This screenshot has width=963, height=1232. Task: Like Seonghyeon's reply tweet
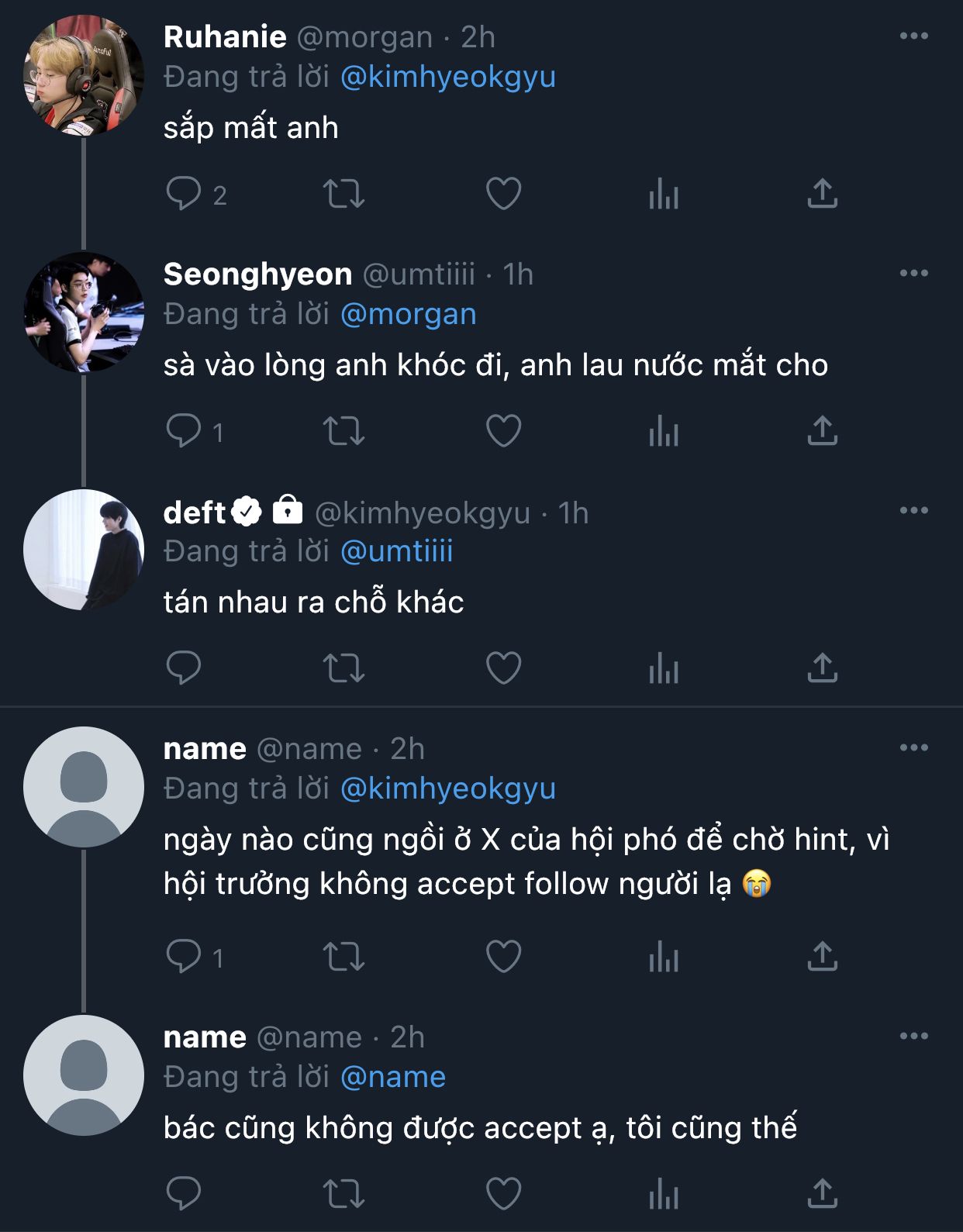[x=503, y=431]
